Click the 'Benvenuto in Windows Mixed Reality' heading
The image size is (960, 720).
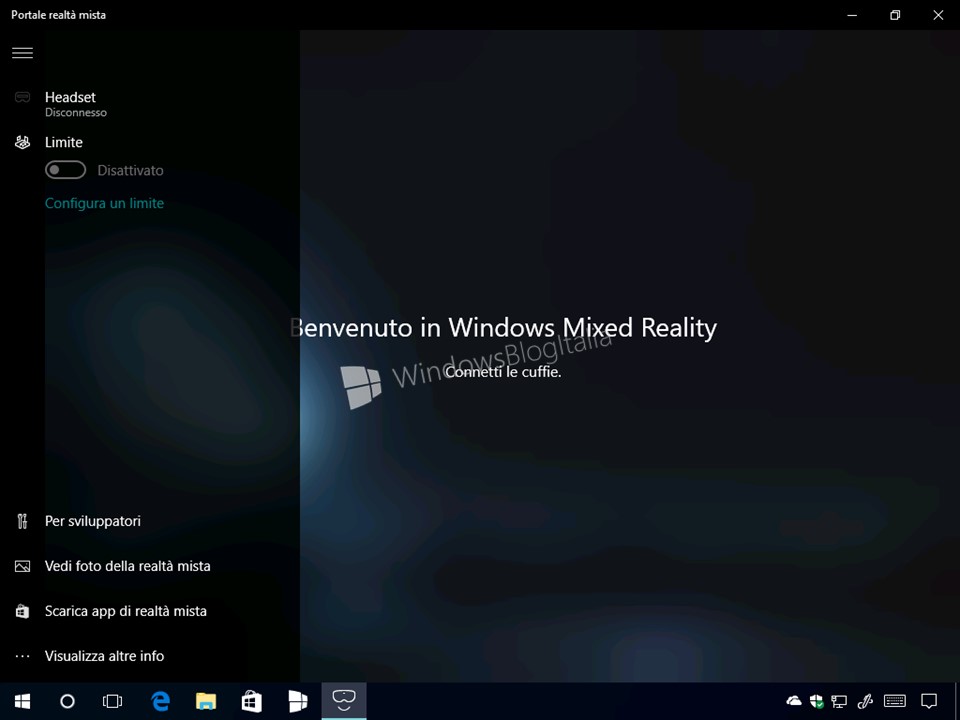[x=503, y=328]
